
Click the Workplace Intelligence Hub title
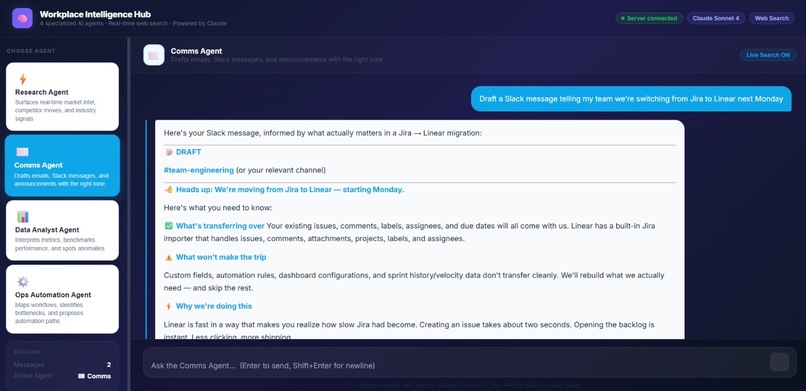tap(95, 14)
